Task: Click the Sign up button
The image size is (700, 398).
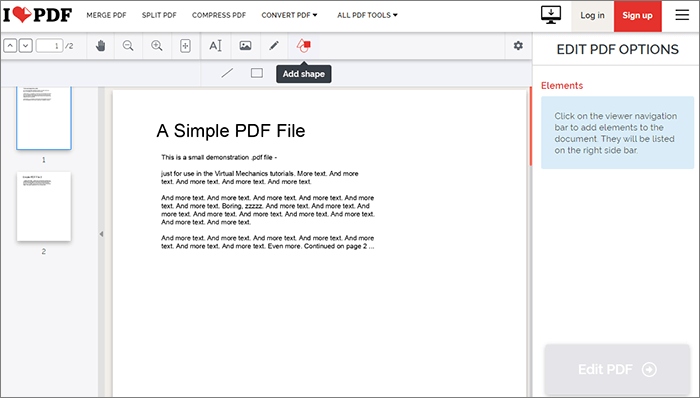Action: (x=638, y=16)
